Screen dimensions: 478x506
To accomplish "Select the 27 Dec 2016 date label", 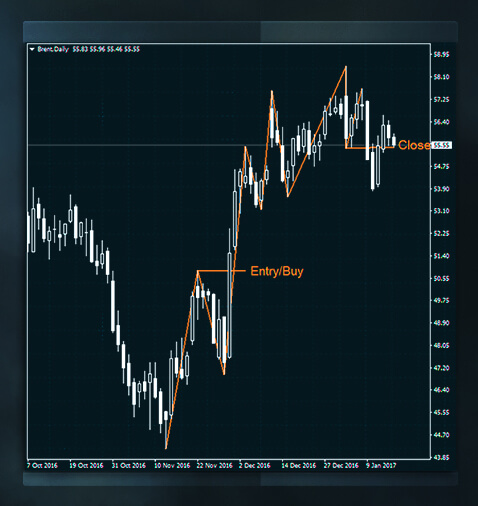I will (x=341, y=465).
